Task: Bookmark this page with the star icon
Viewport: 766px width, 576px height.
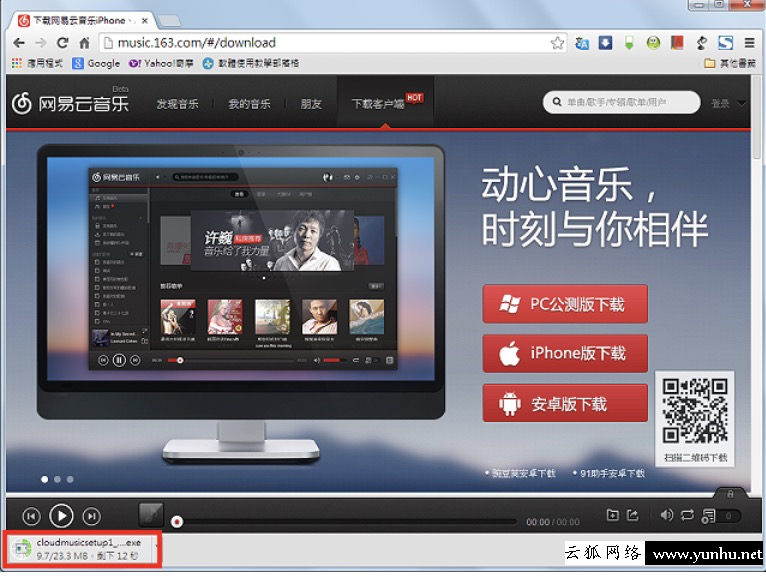Action: coord(557,43)
